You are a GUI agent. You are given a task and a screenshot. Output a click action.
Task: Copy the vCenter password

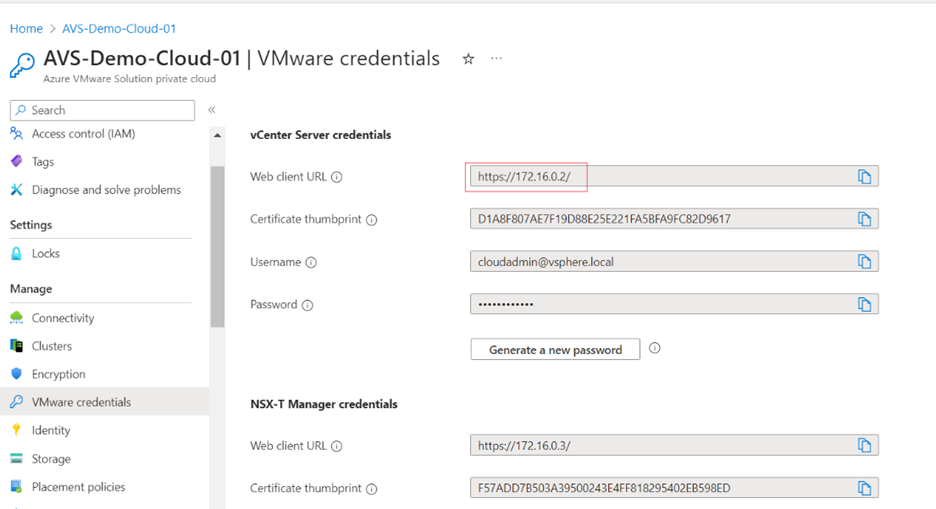pyautogui.click(x=864, y=304)
